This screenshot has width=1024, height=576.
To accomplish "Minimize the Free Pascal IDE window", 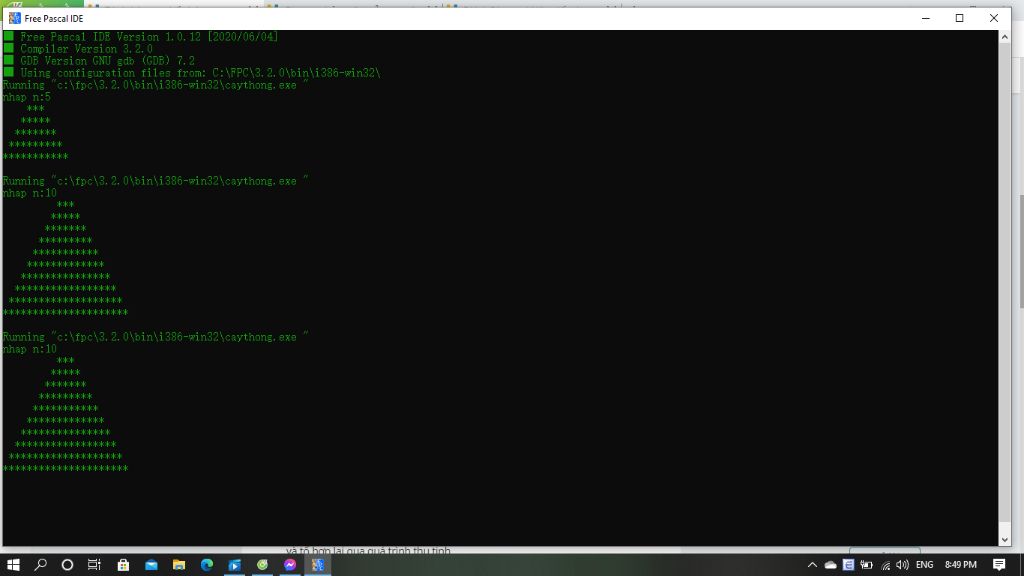I will tap(925, 18).
